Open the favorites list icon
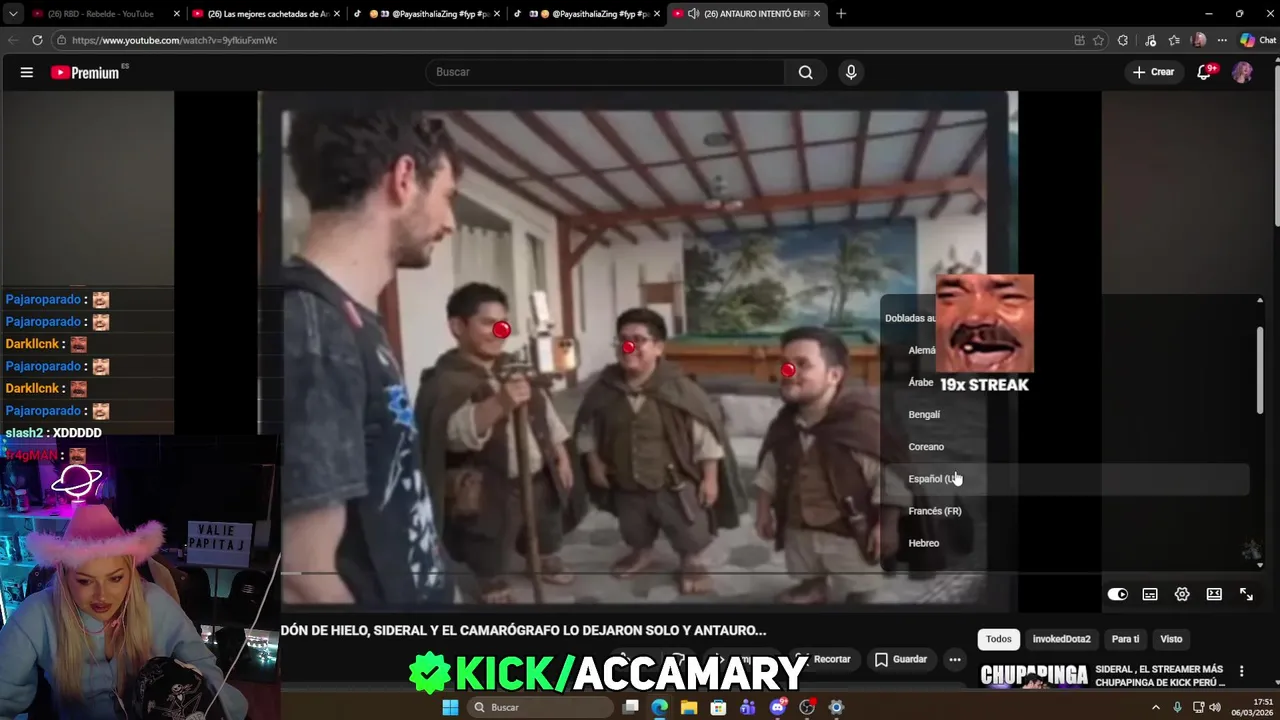The image size is (1280, 720). coord(1174,40)
